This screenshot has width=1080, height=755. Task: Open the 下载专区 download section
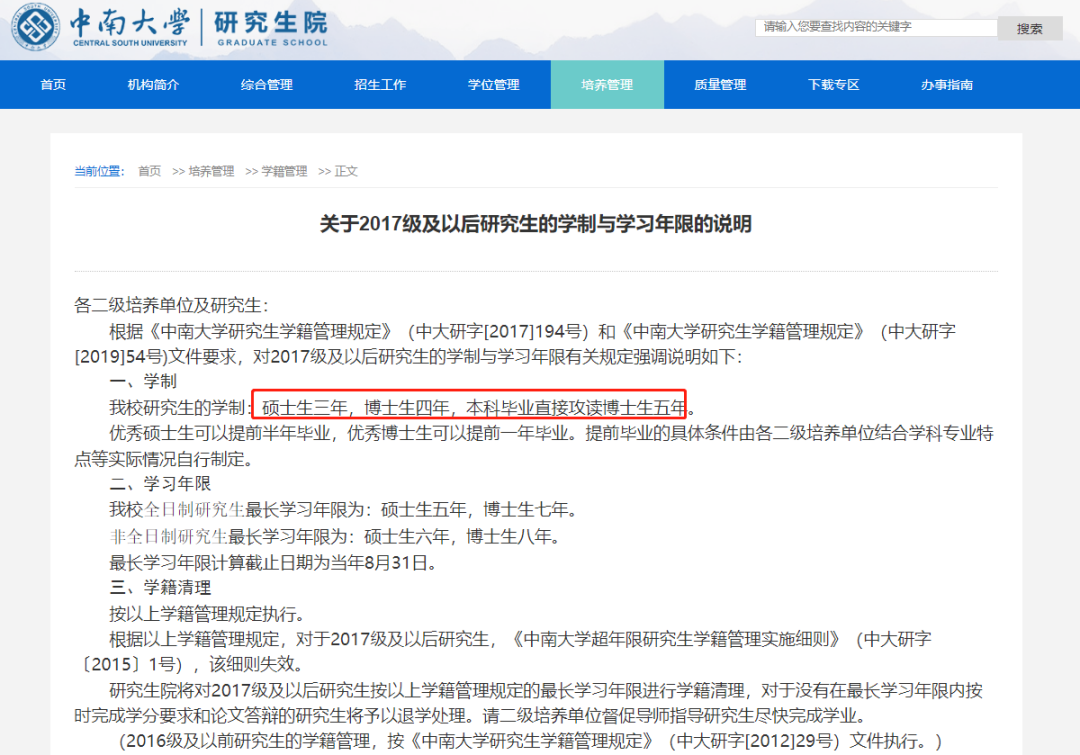[833, 84]
